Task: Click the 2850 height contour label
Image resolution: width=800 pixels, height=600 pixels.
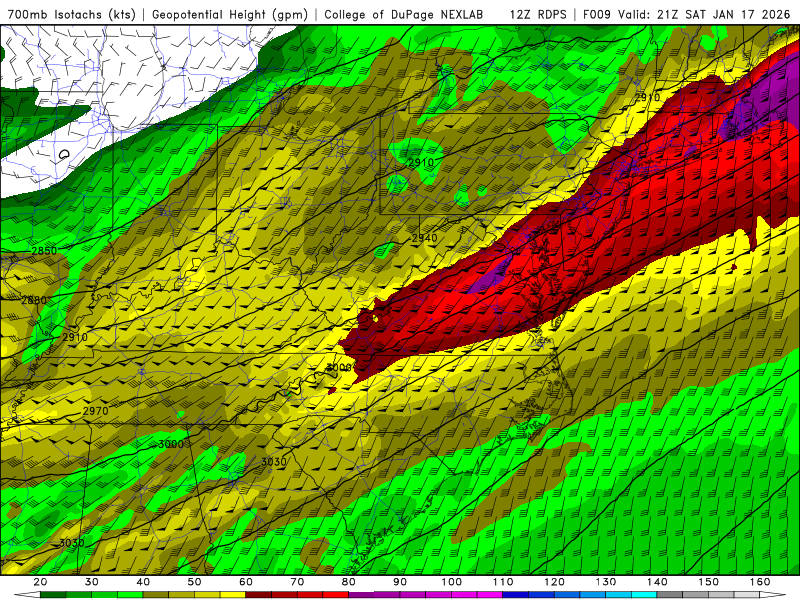Action: pos(44,251)
